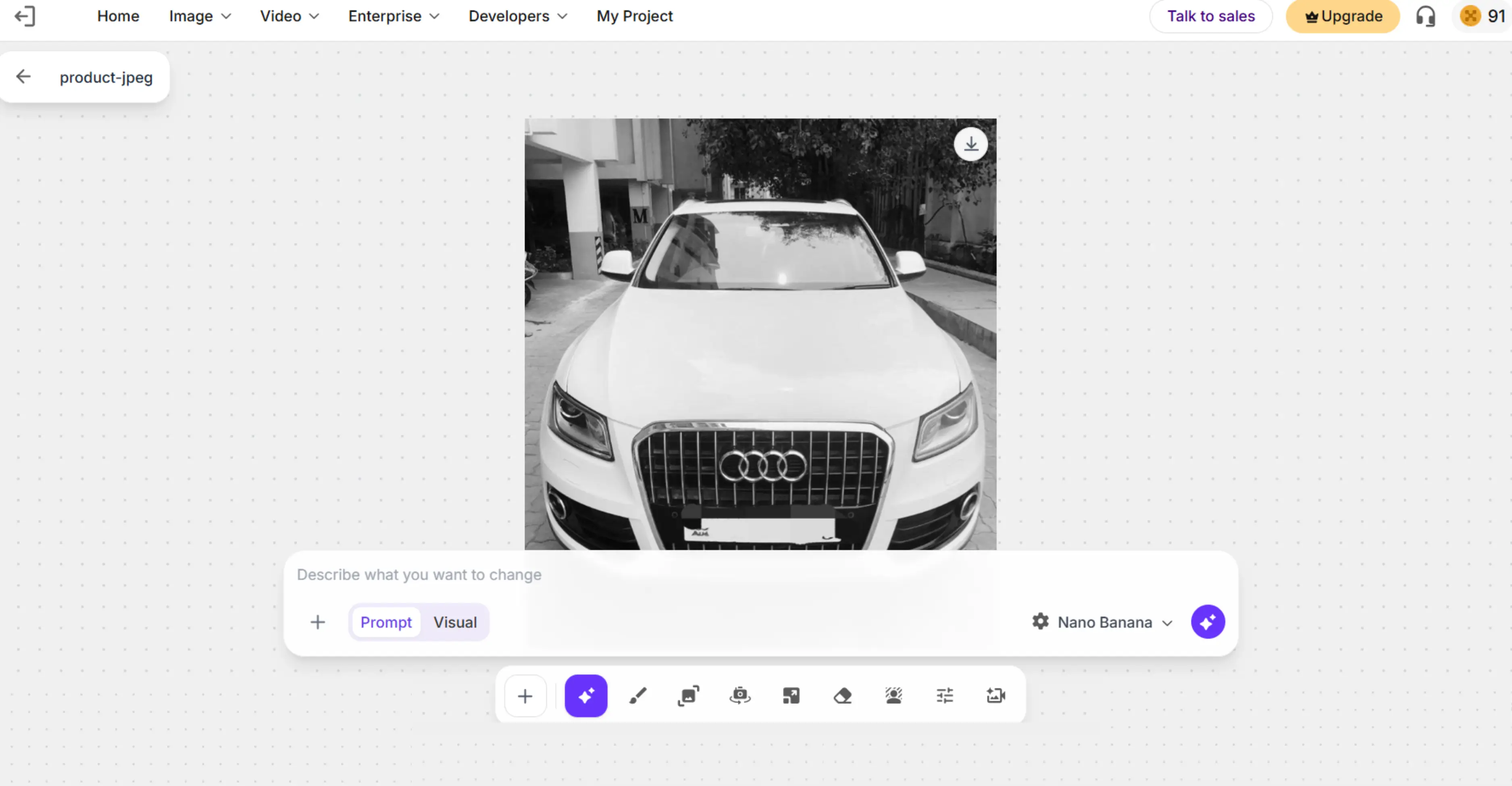1512x786 pixels.
Task: Expand the Developers menu
Action: click(x=518, y=17)
